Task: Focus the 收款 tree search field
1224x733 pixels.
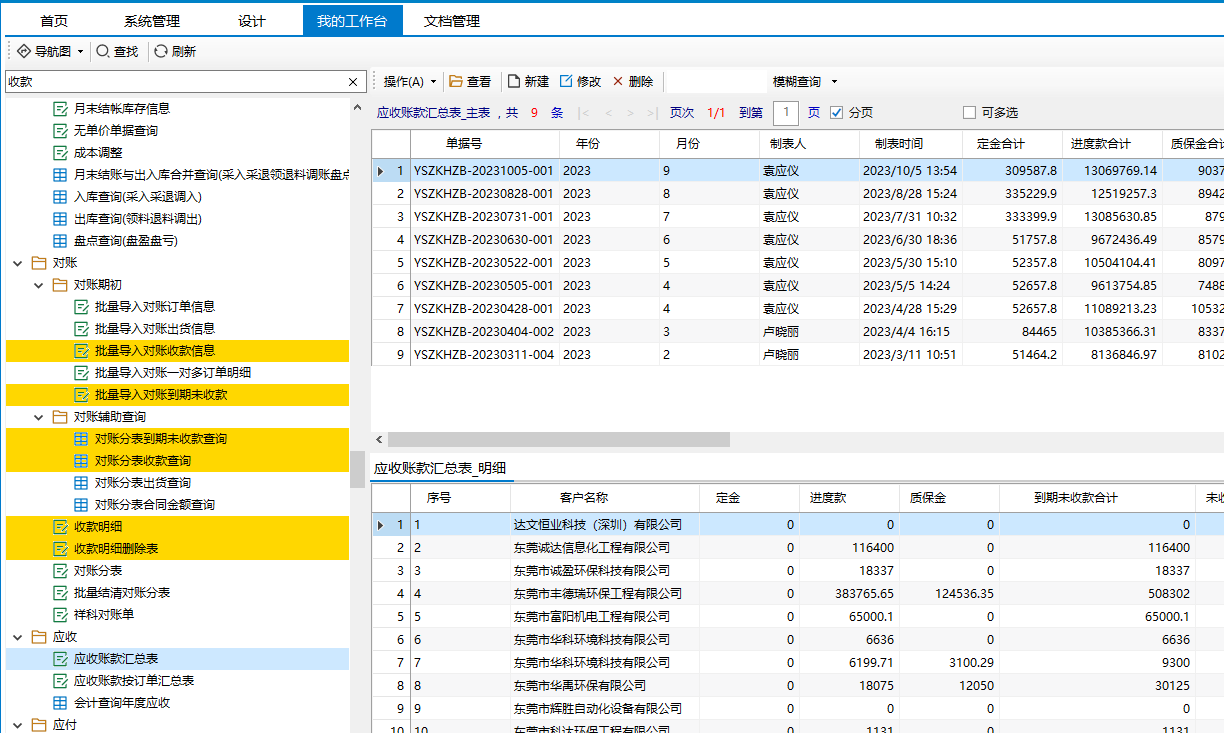Action: [175, 82]
